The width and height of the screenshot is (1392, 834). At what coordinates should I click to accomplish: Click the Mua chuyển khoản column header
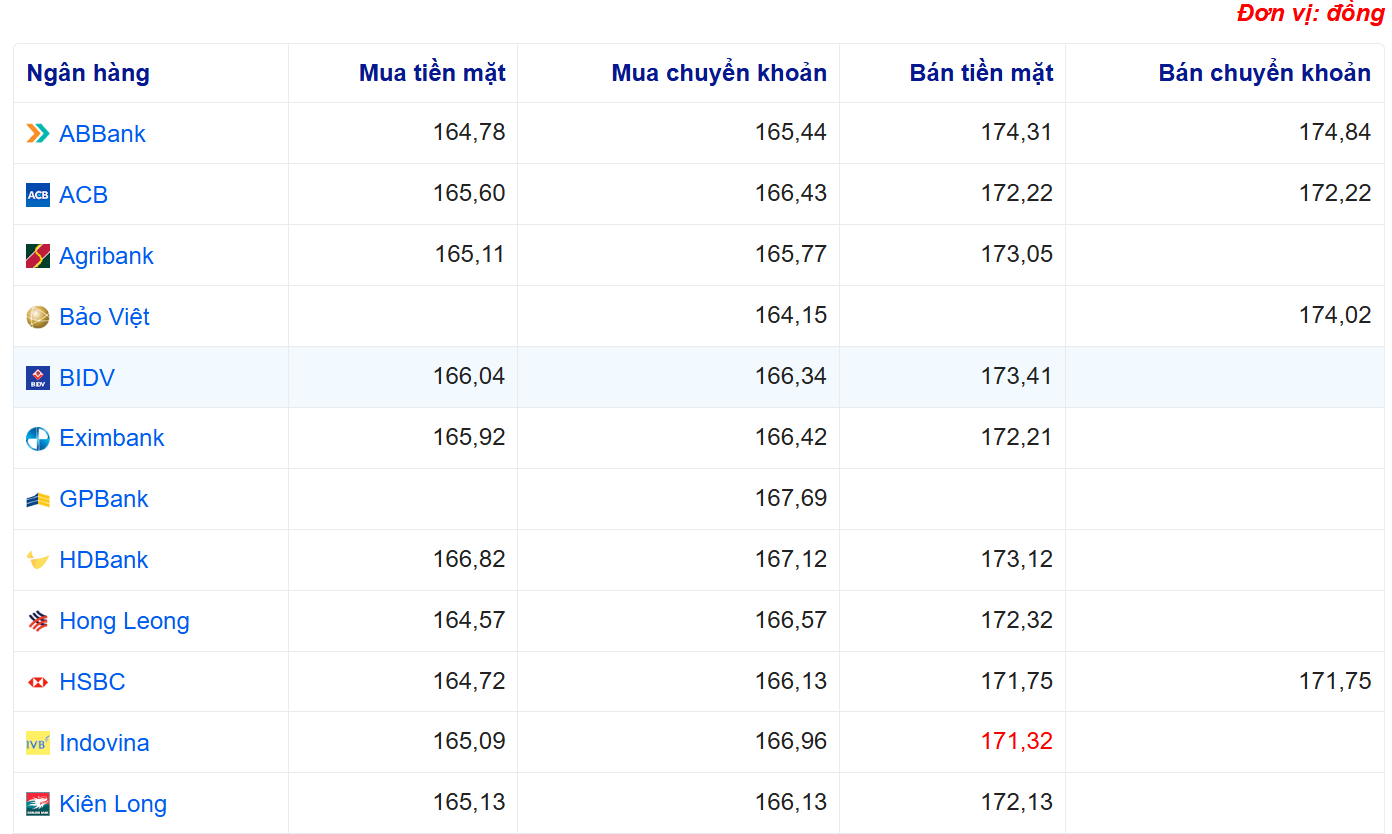tap(719, 73)
